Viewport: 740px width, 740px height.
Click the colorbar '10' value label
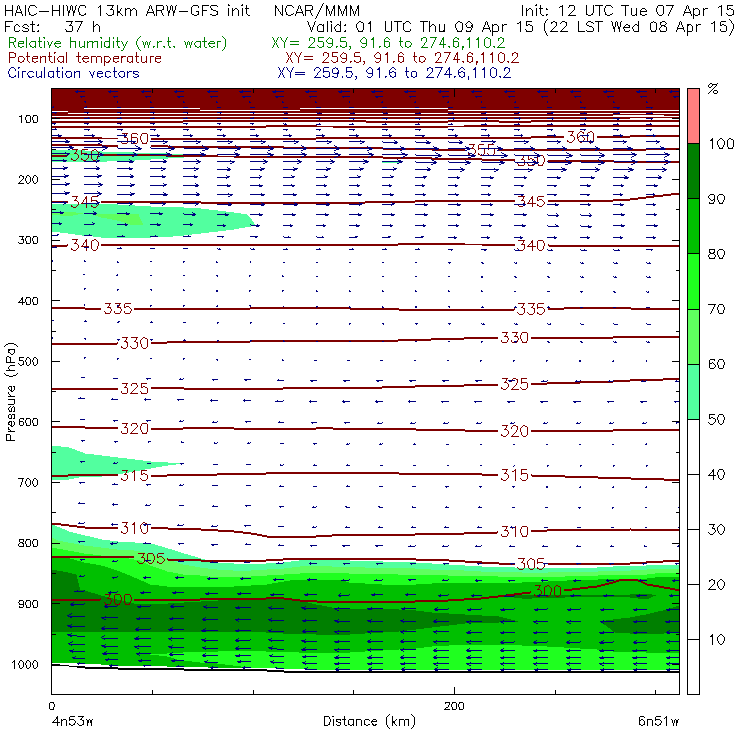717,640
